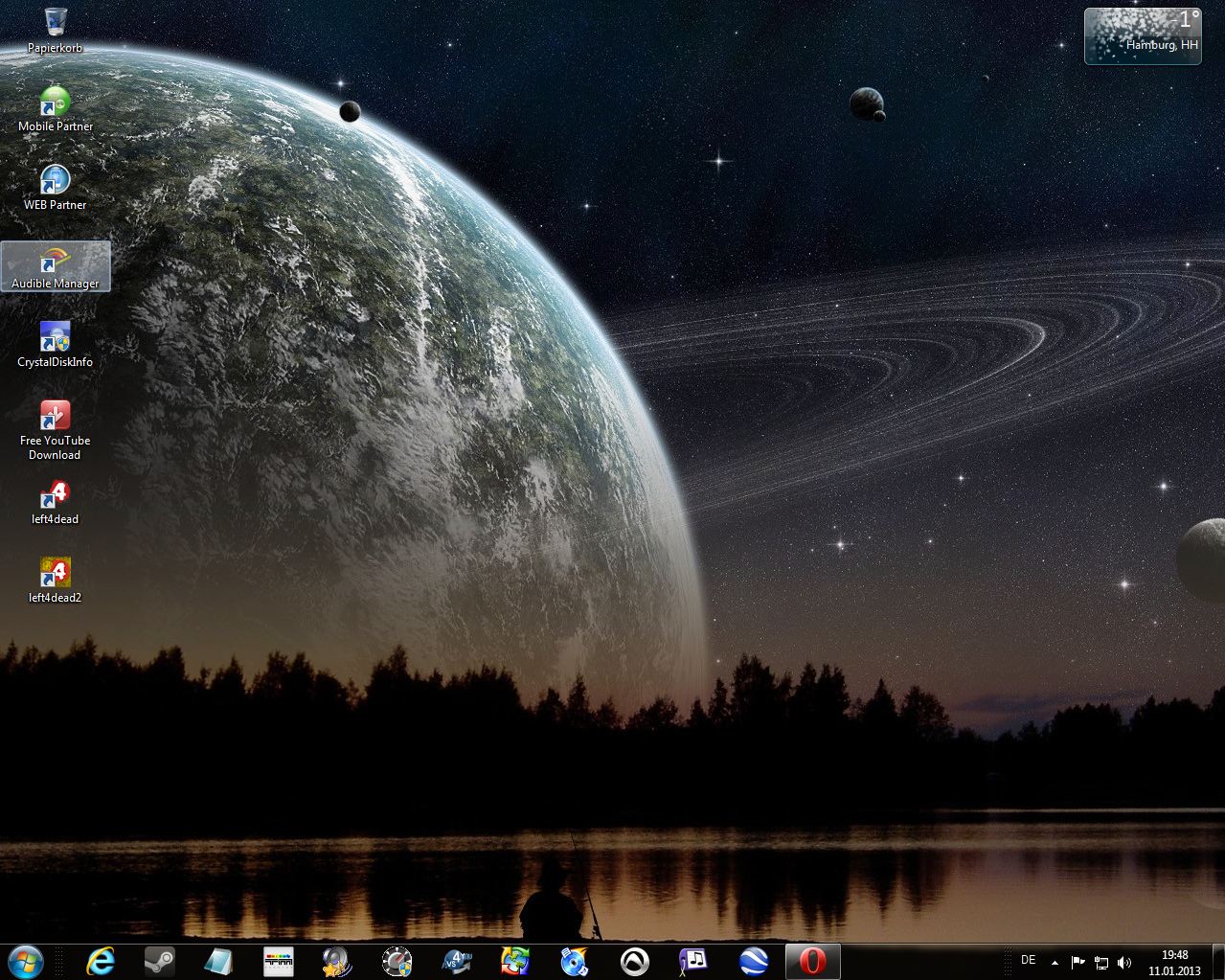Launch Internet Explorer from the taskbar
Image resolution: width=1225 pixels, height=980 pixels.
100,961
